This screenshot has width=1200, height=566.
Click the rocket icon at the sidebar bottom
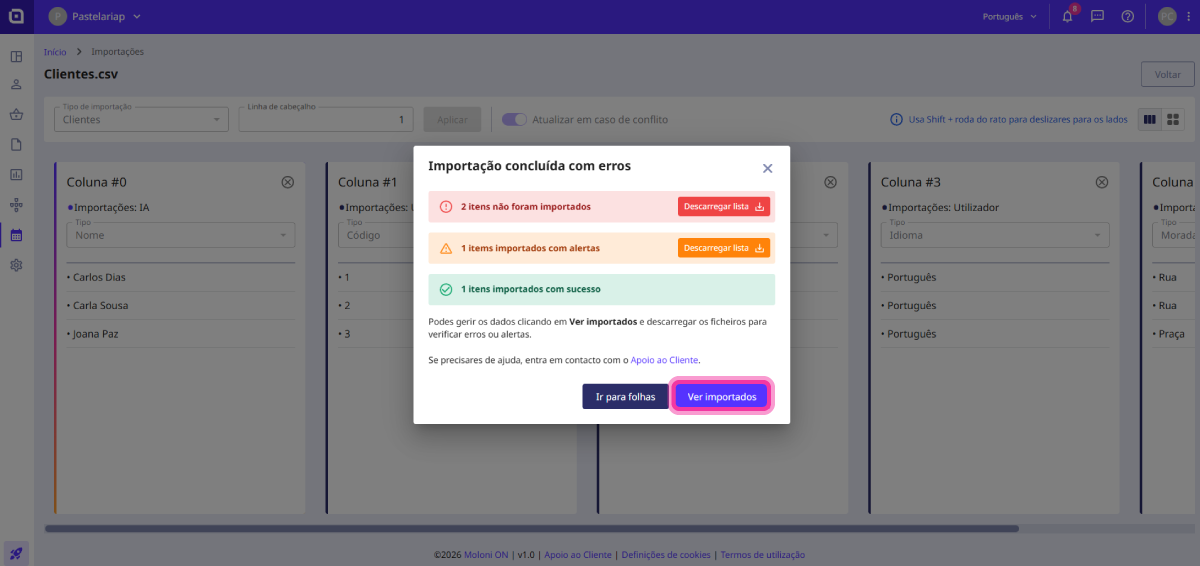click(x=16, y=553)
